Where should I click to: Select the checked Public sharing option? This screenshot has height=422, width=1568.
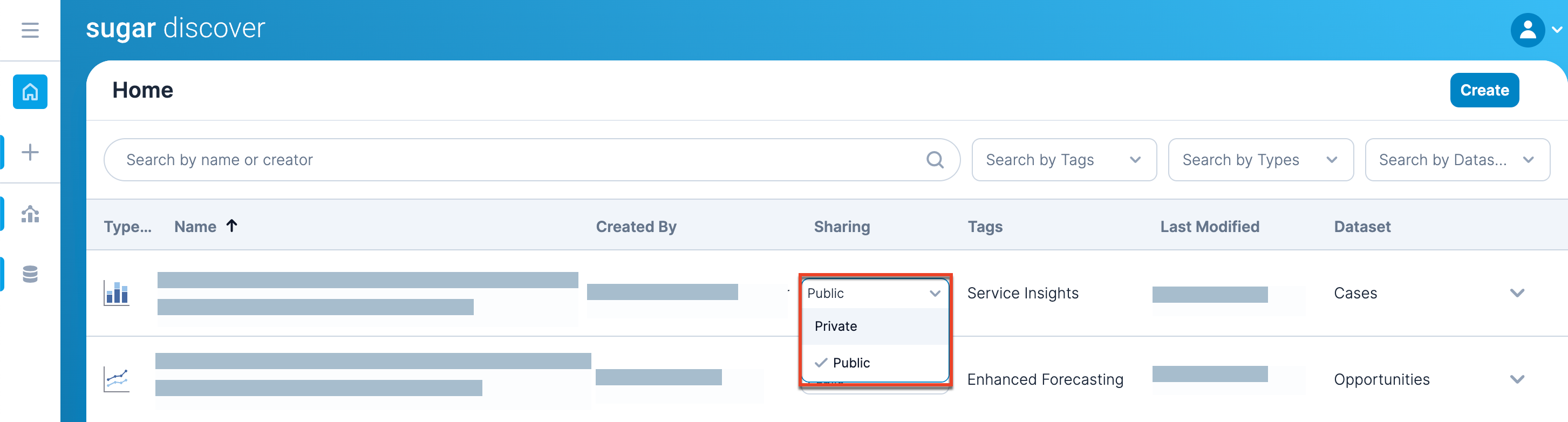[x=851, y=363]
